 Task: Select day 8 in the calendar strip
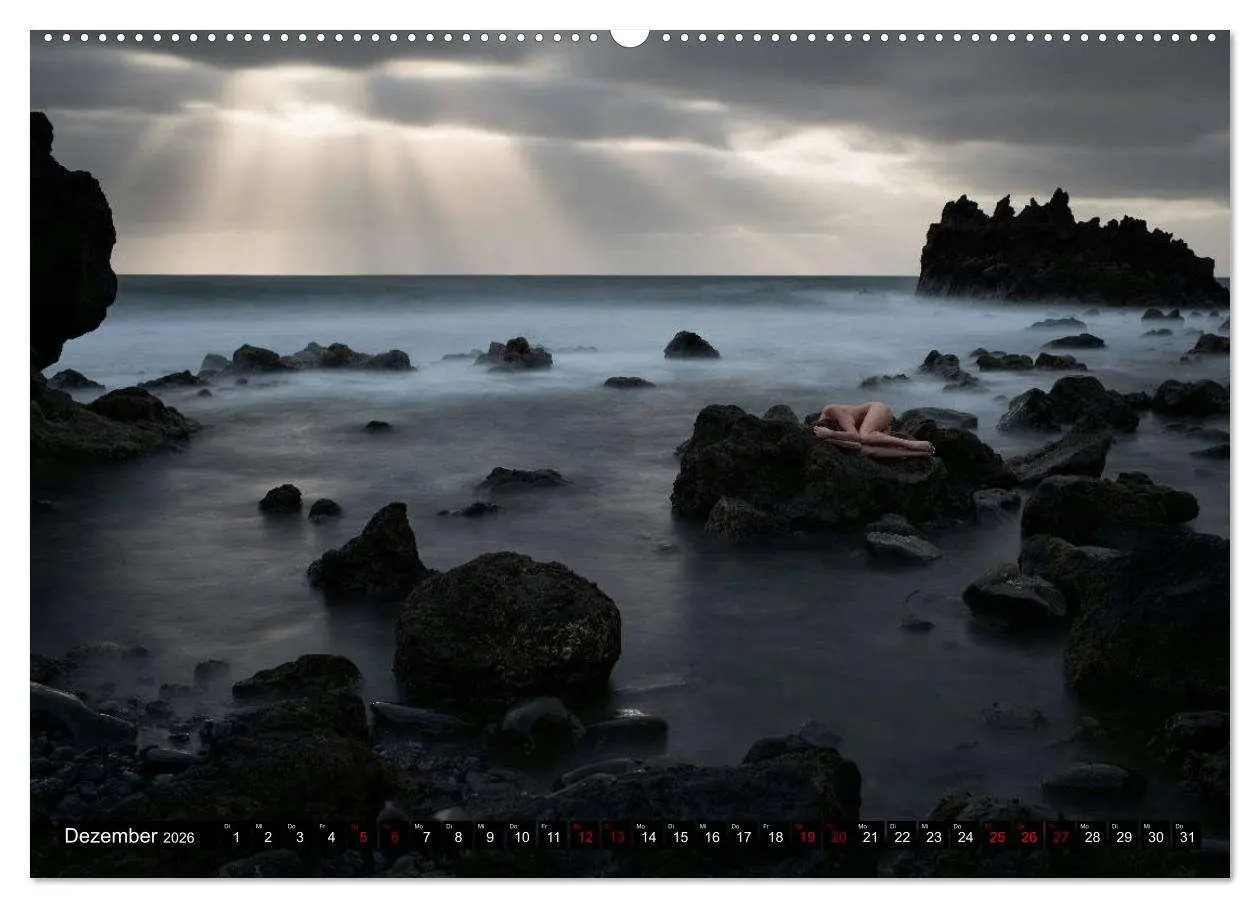pyautogui.click(x=458, y=836)
